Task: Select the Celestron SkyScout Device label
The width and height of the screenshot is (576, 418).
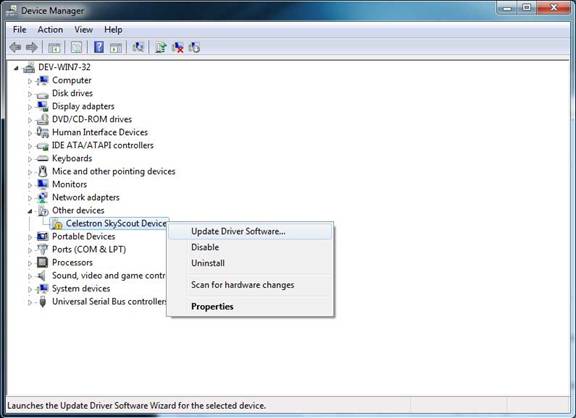Action: coord(116,223)
